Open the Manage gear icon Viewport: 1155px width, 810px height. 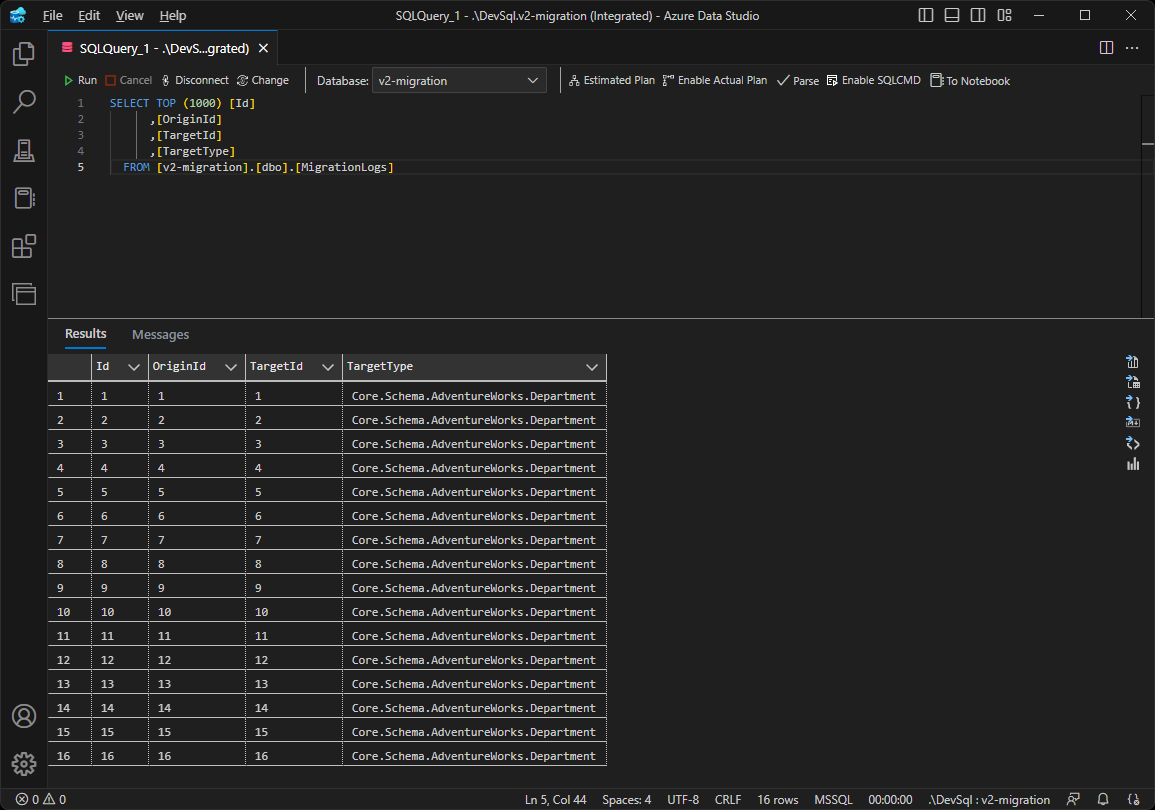pyautogui.click(x=24, y=764)
